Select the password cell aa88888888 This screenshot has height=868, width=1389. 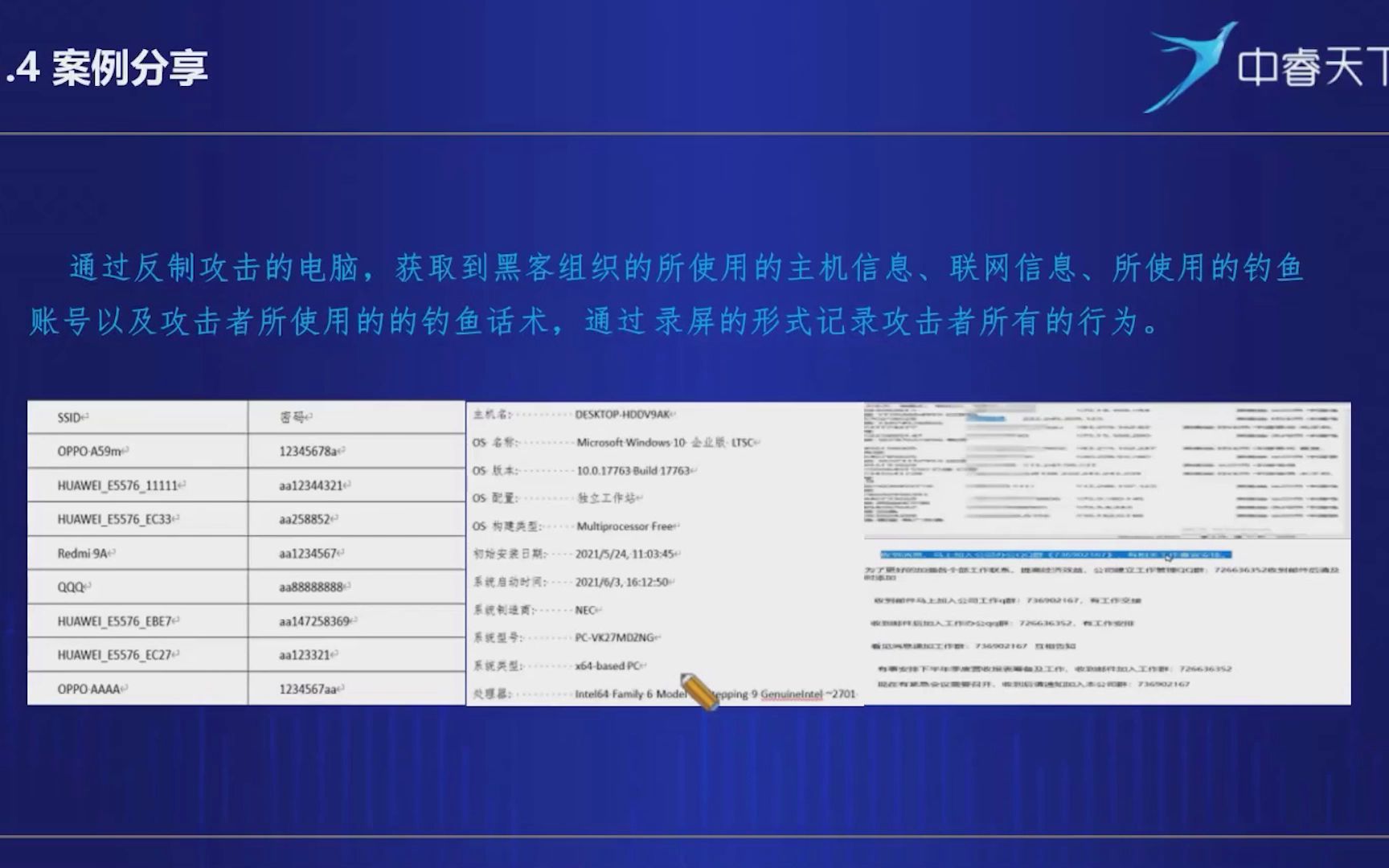(356, 587)
